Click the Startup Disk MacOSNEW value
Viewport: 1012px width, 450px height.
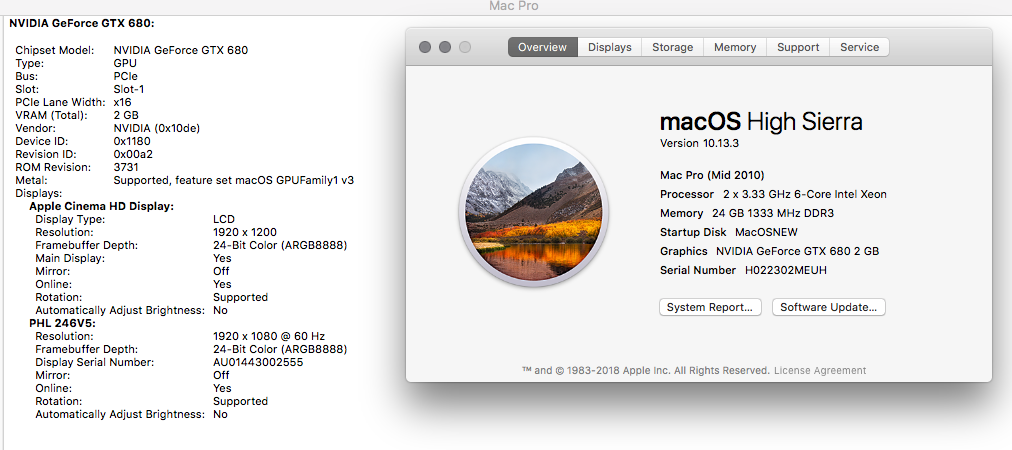pyautogui.click(x=766, y=232)
